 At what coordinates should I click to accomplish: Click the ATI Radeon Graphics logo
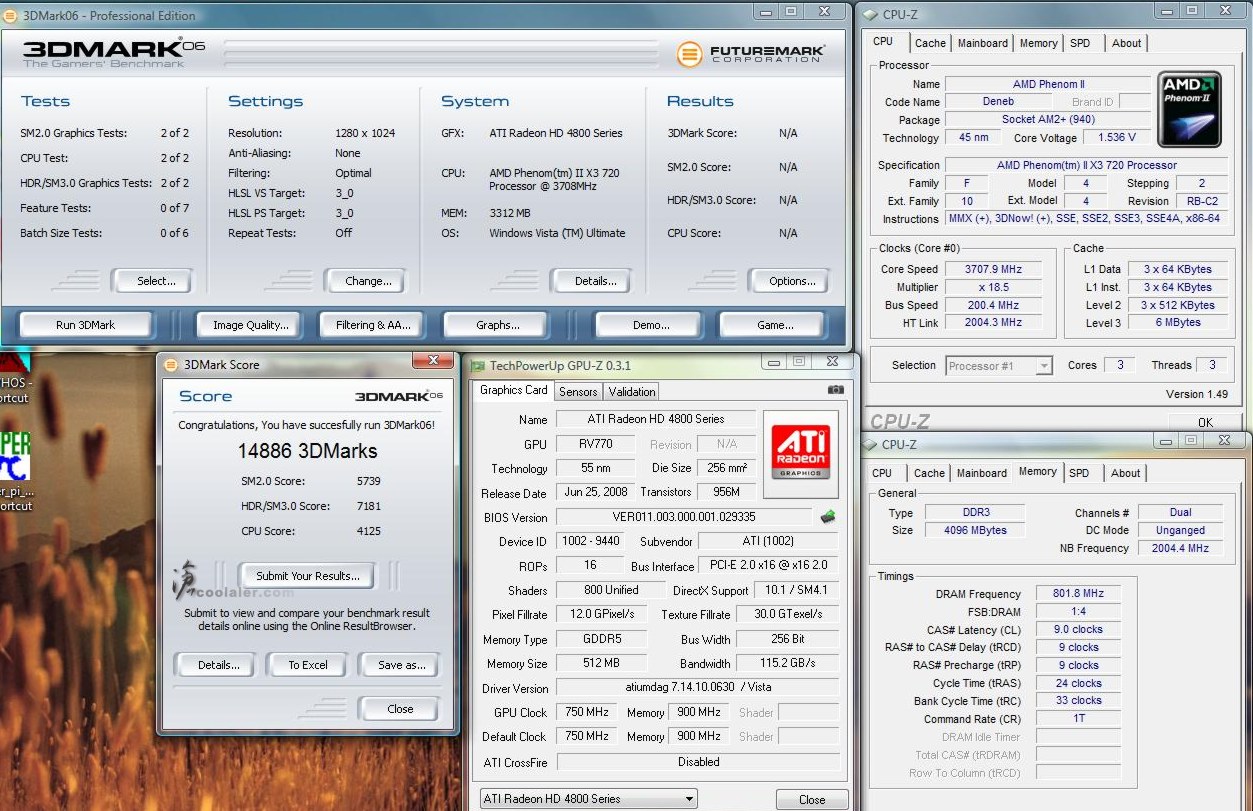pyautogui.click(x=800, y=453)
